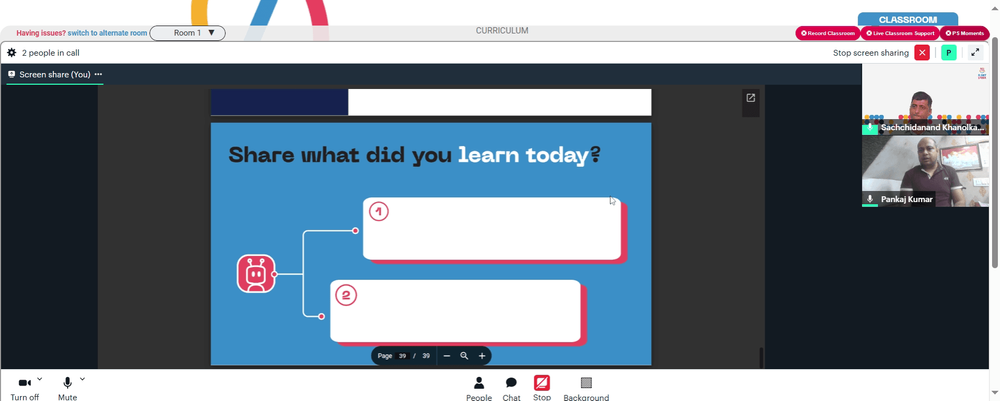This screenshot has height=401, width=1000.
Task: Click the page vertical scrollbar
Action: [995, 150]
